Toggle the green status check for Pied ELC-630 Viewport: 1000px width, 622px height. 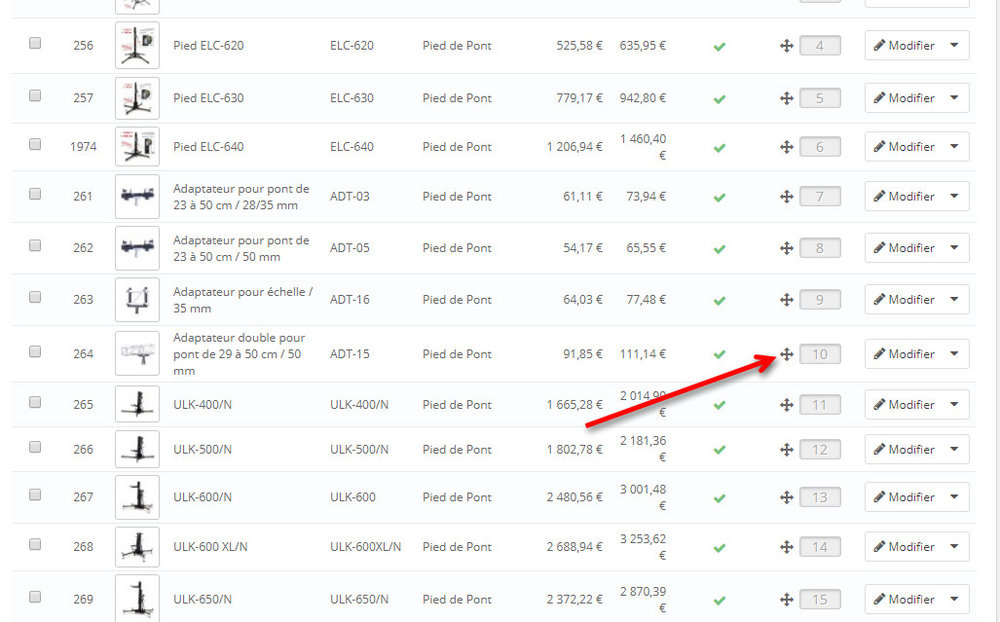(x=719, y=99)
